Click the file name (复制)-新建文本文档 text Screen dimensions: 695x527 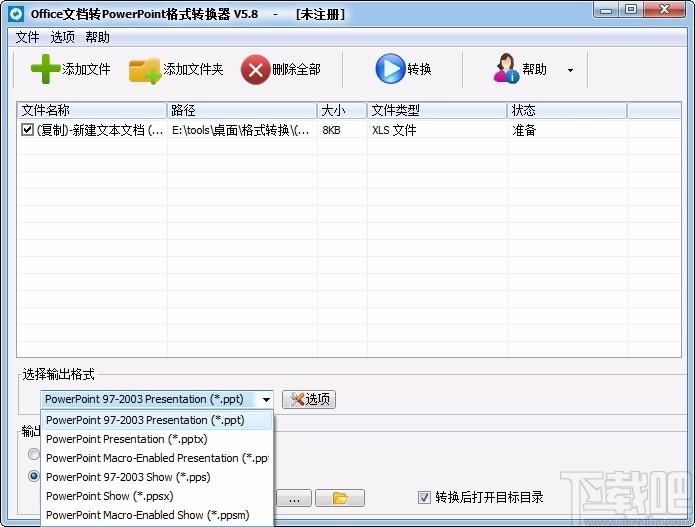[100, 130]
